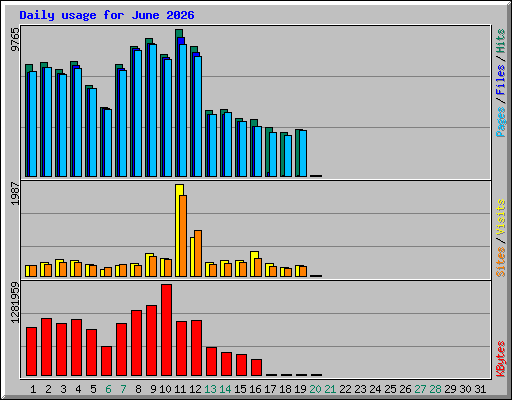Click day label 29 on the axis
512x400 pixels.
450,389
